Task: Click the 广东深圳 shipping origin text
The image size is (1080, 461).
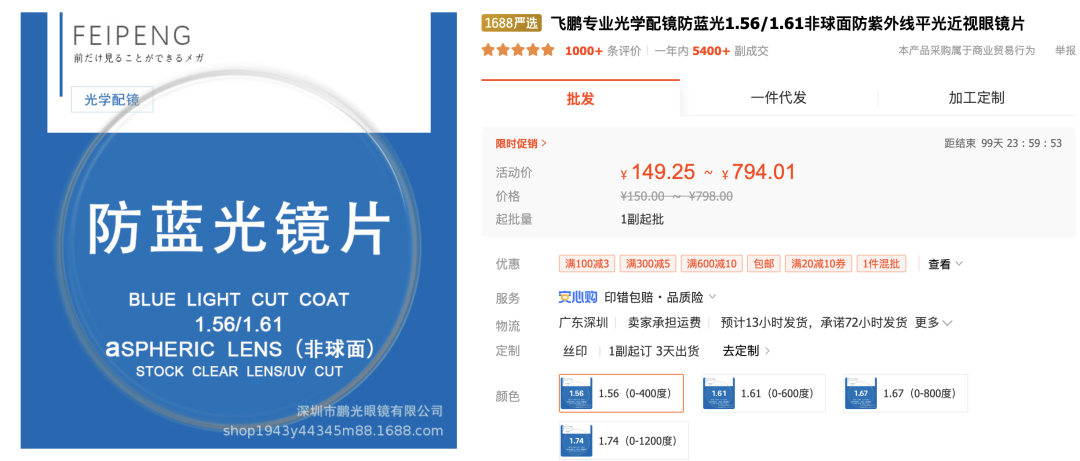Action: pyautogui.click(x=583, y=322)
